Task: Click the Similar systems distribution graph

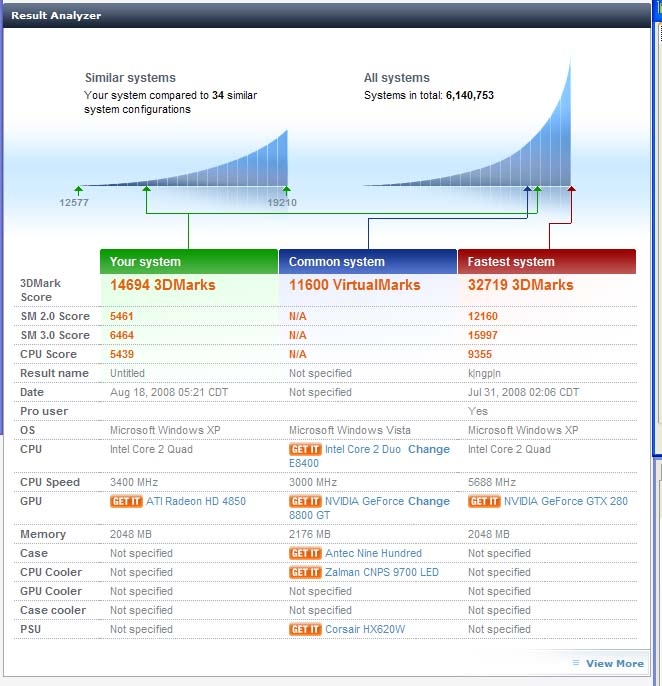Action: pyautogui.click(x=184, y=160)
